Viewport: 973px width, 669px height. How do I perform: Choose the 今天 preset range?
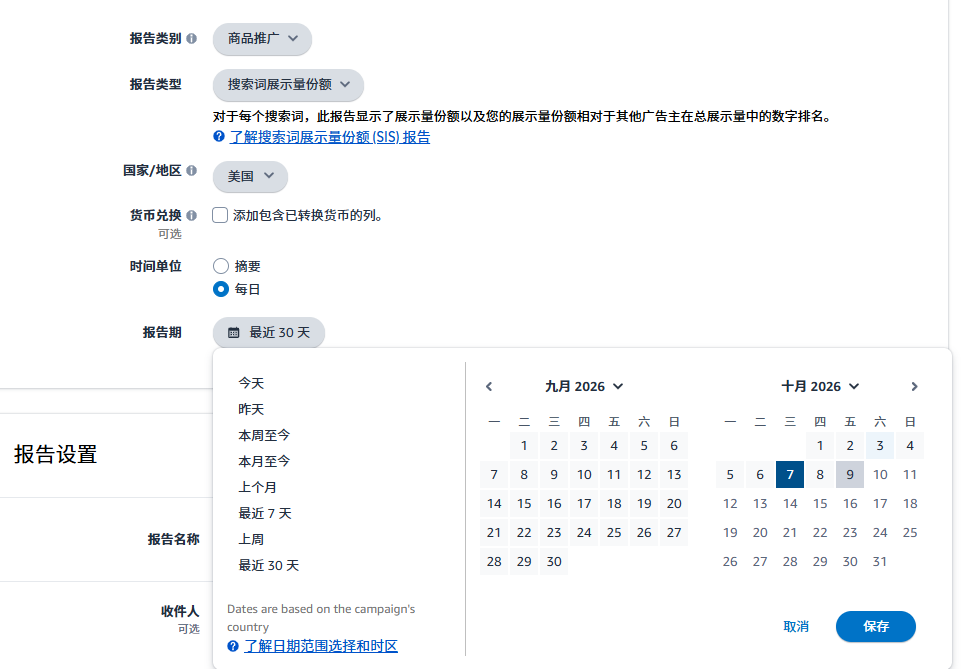[x=251, y=383]
